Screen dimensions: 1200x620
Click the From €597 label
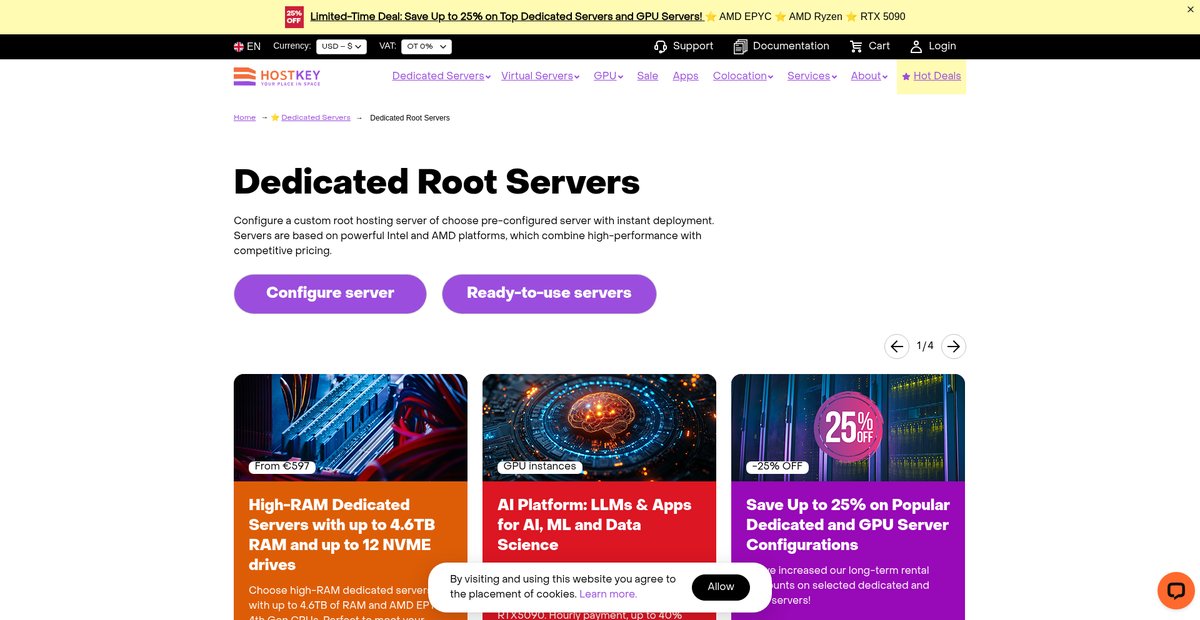pyautogui.click(x=282, y=466)
